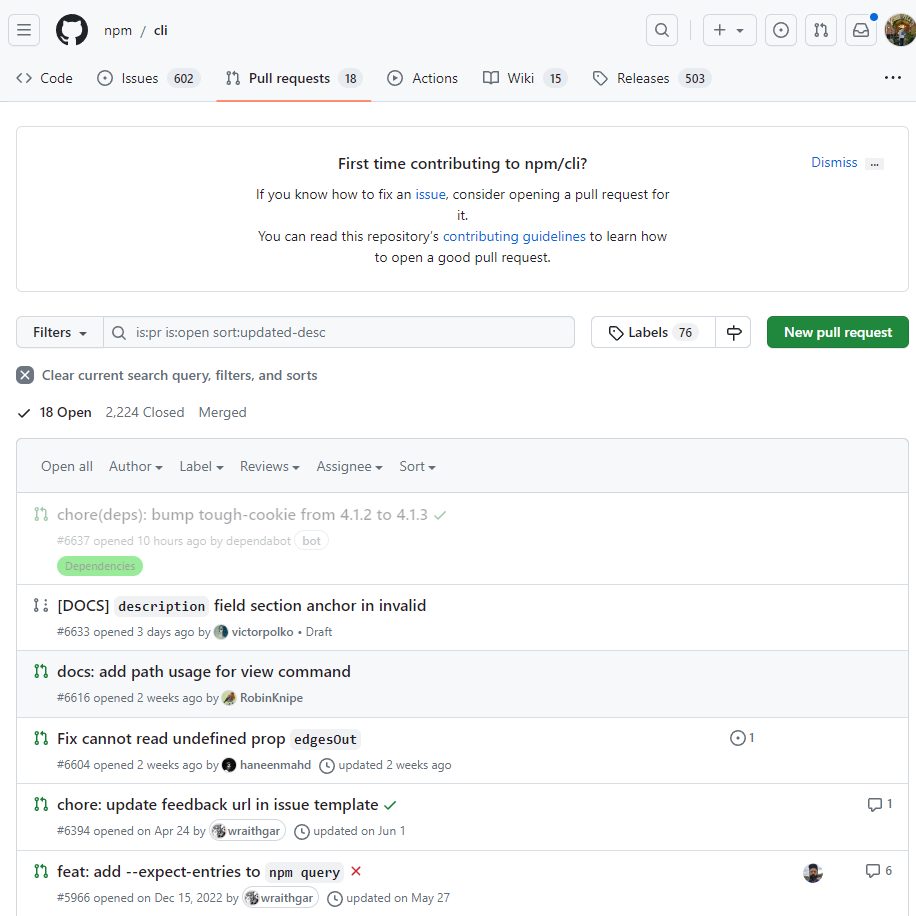The width and height of the screenshot is (916, 916).
Task: Expand the Filters dropdown
Action: point(60,332)
